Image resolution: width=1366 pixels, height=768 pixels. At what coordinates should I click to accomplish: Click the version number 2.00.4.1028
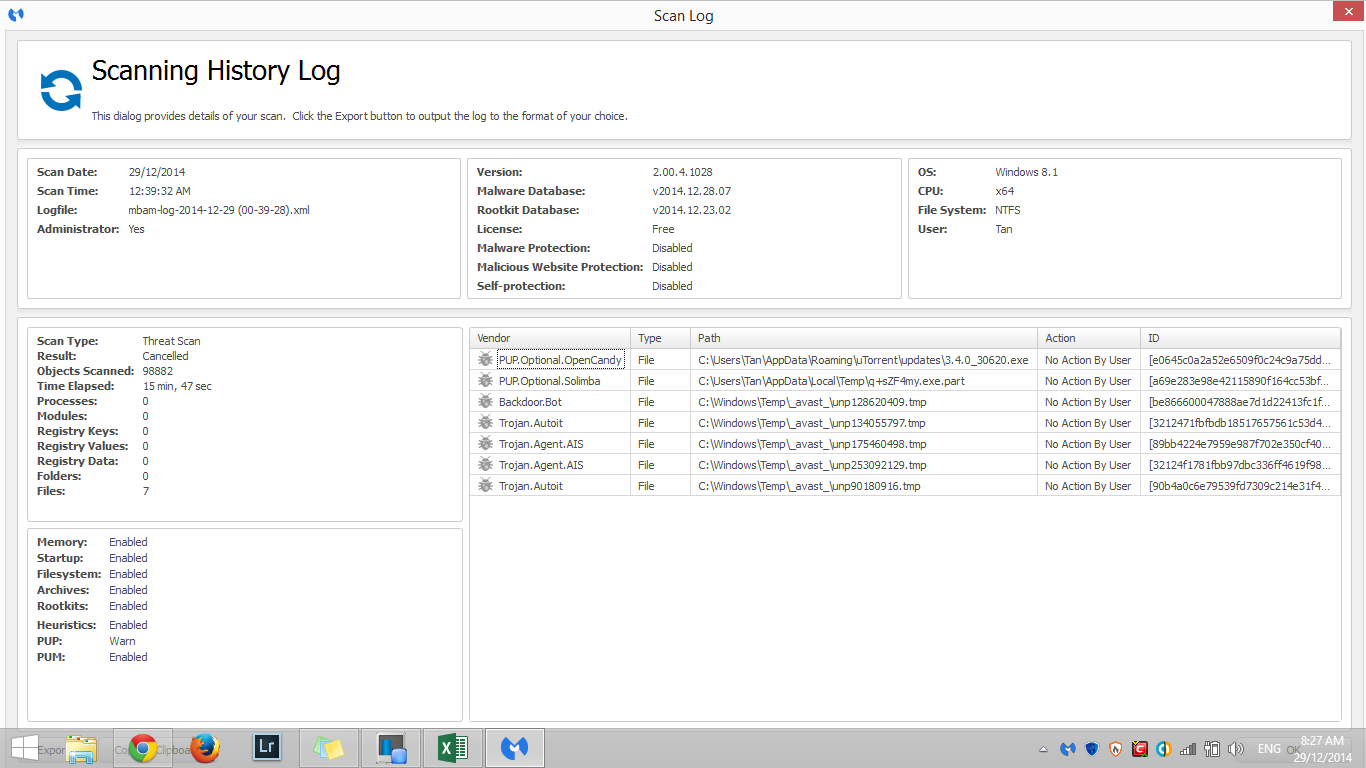(682, 172)
